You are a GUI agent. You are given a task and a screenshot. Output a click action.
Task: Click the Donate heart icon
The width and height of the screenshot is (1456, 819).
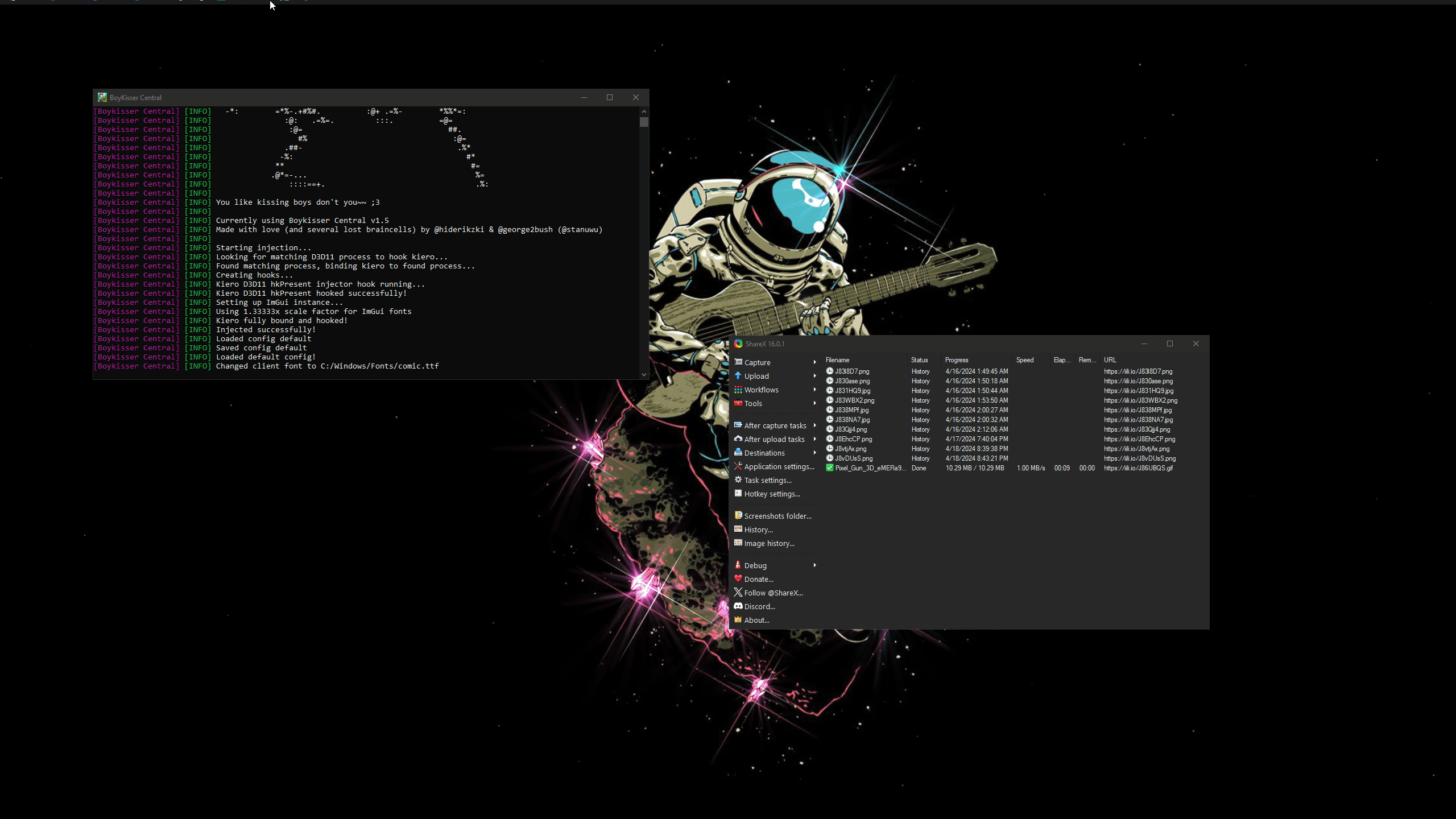coord(738,579)
